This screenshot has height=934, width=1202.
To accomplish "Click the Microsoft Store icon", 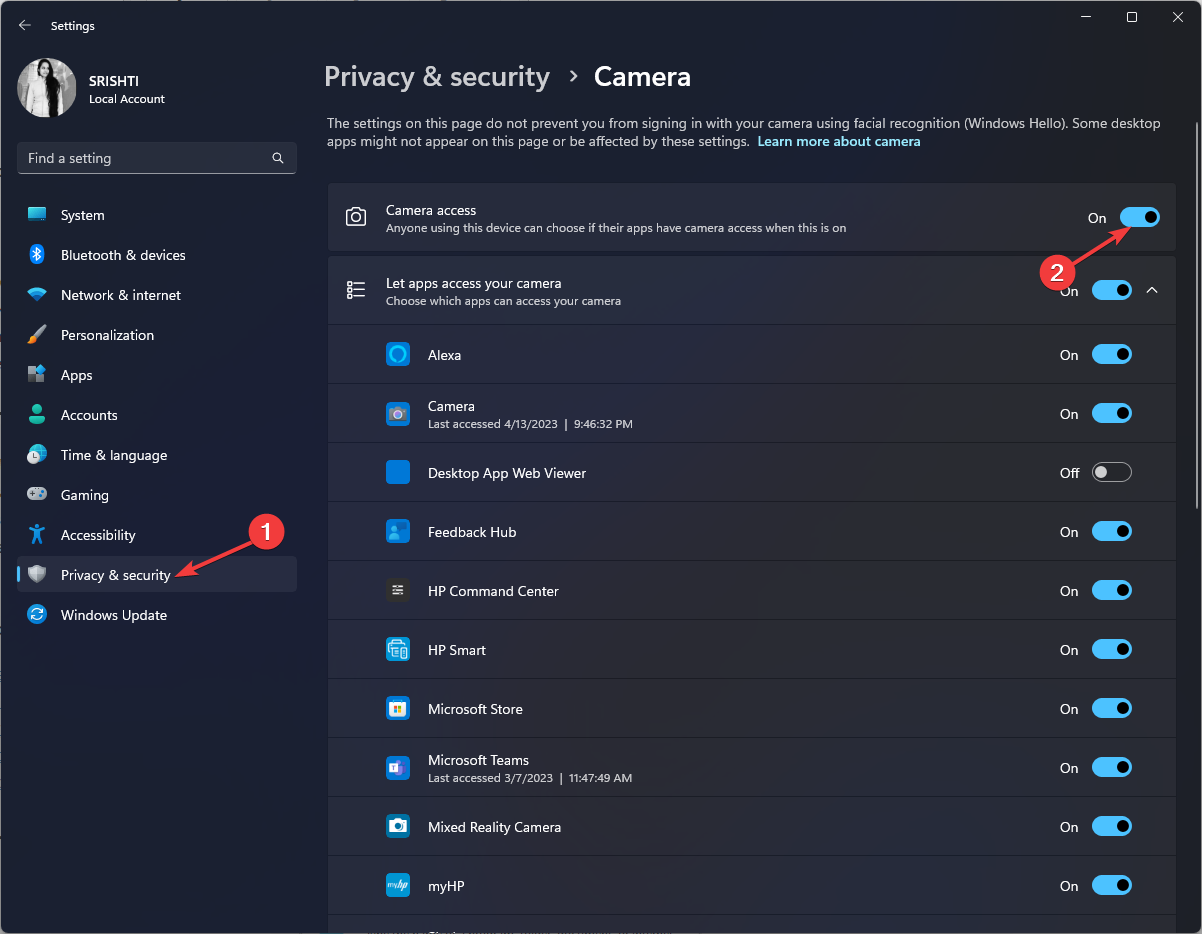I will 398,708.
